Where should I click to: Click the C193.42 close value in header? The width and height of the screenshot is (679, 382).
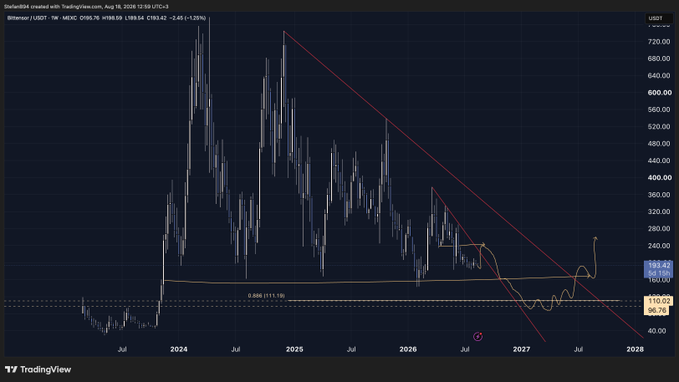(157, 18)
